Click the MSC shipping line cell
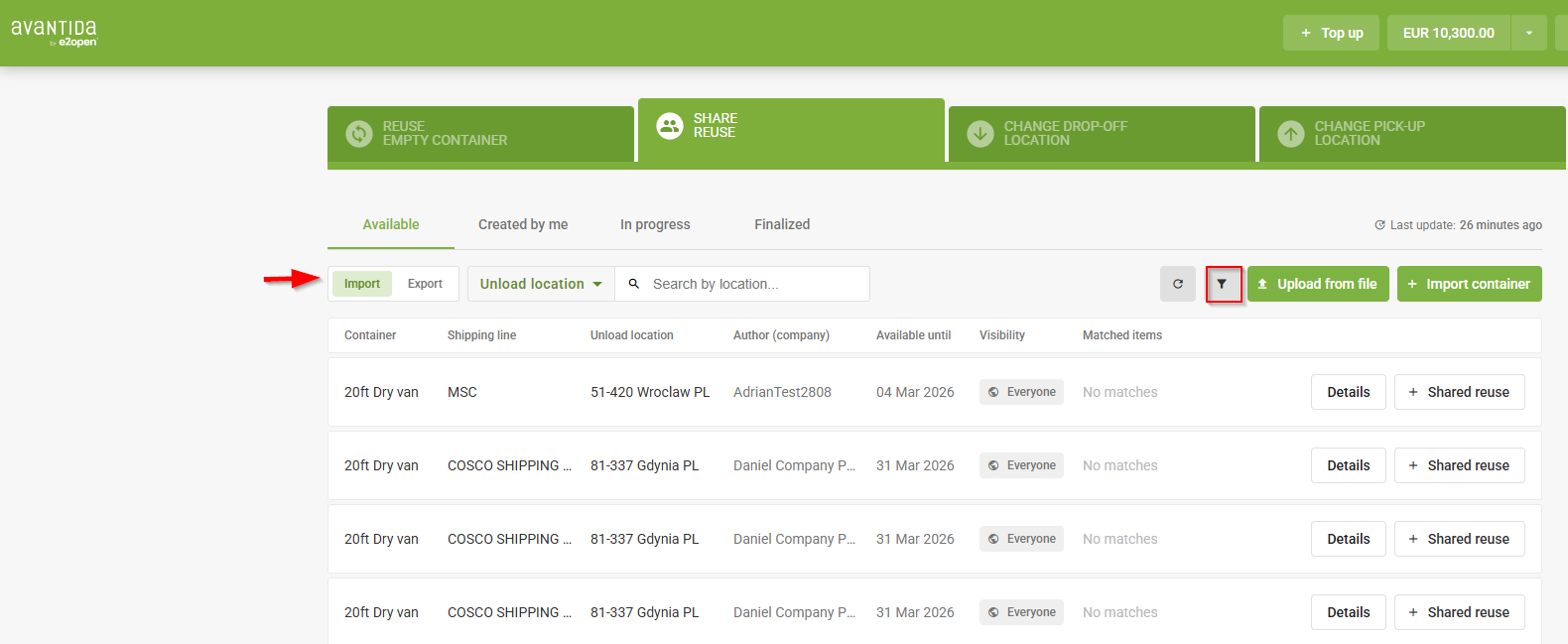1568x644 pixels. pos(462,392)
